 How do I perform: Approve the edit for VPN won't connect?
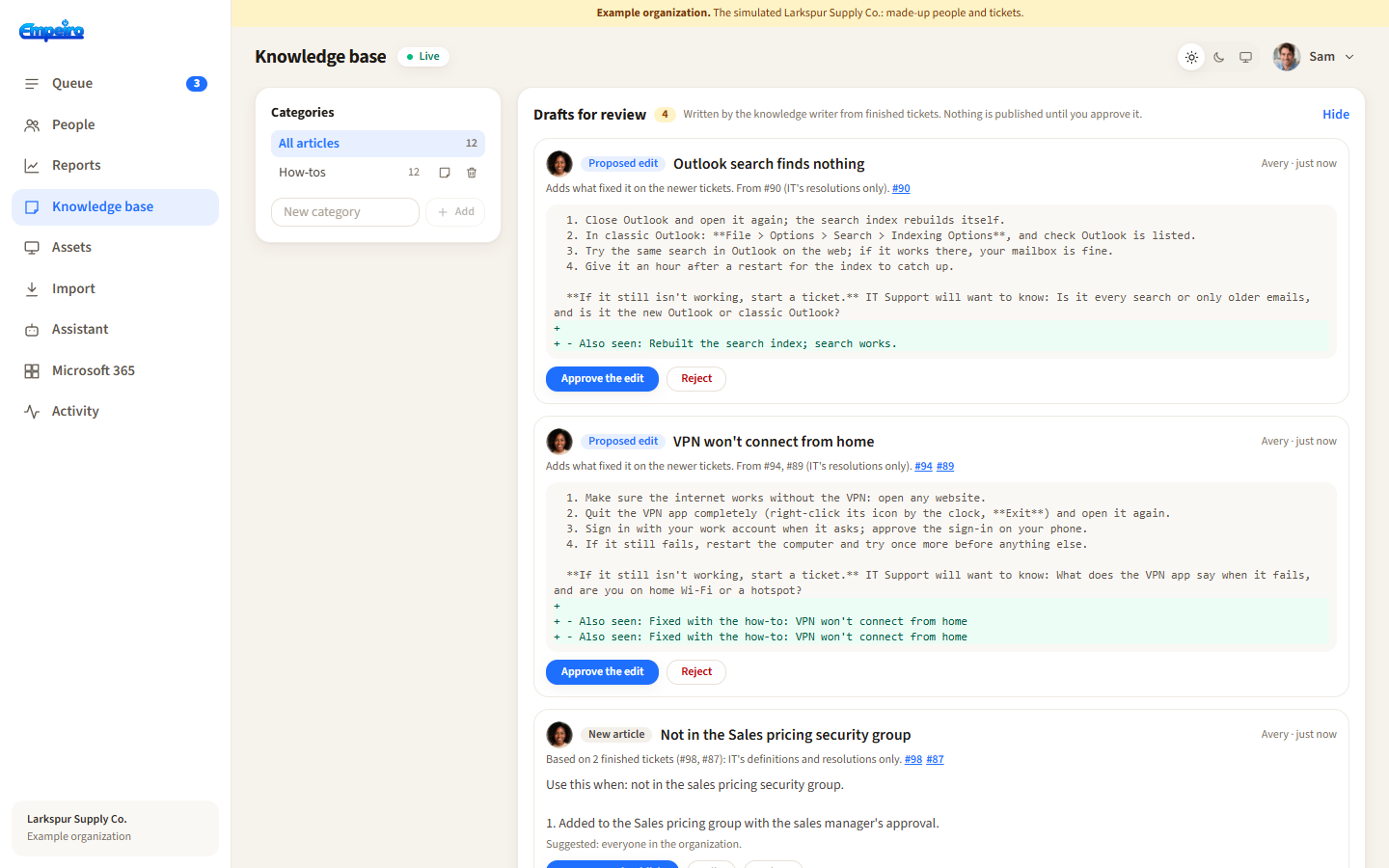tap(602, 672)
